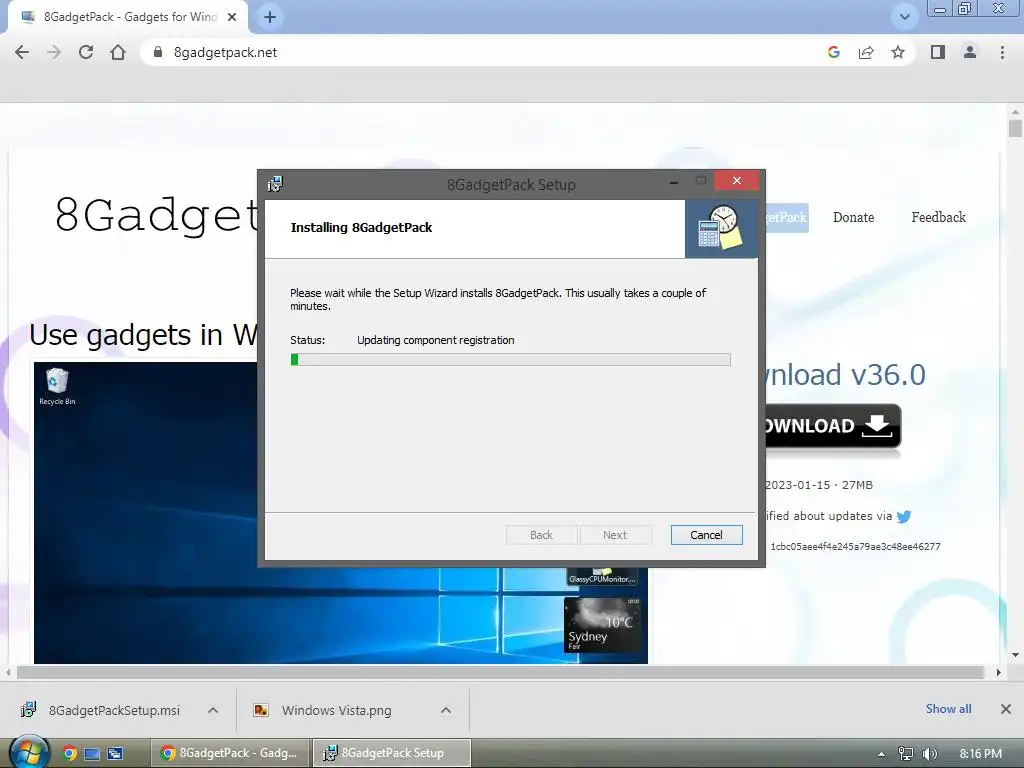Image resolution: width=1024 pixels, height=768 pixels.
Task: Click the Recycle Bin icon in screenshot
Action: pyautogui.click(x=57, y=386)
